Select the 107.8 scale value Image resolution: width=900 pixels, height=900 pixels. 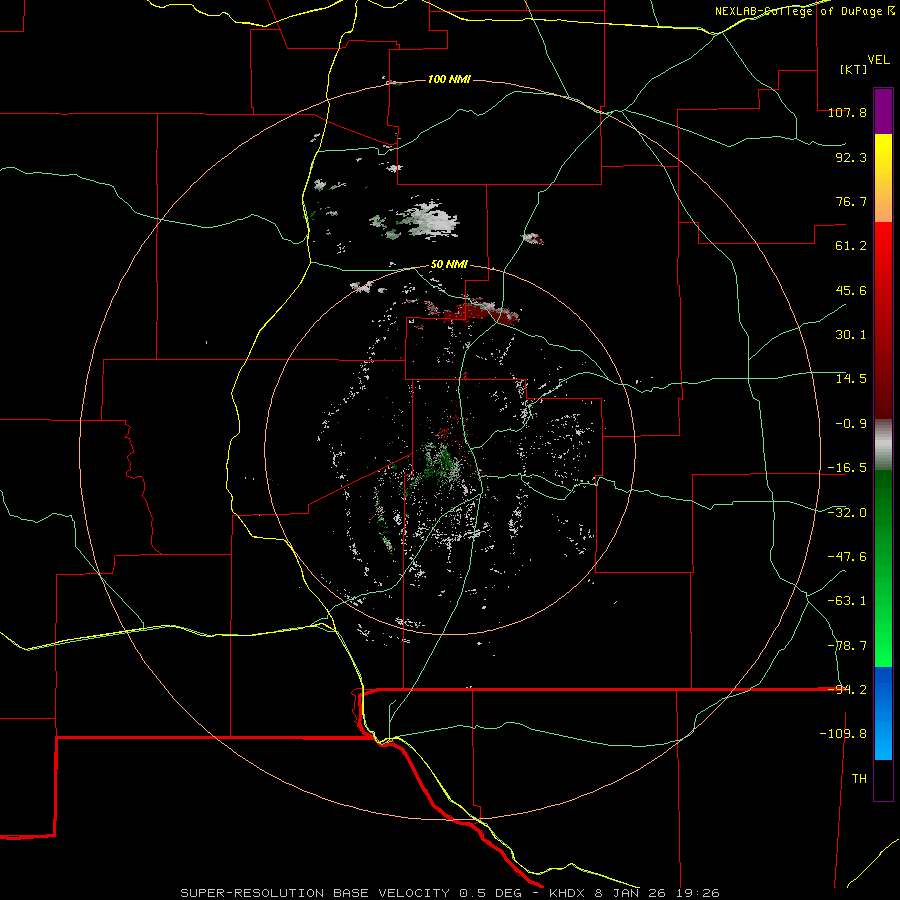847,112
